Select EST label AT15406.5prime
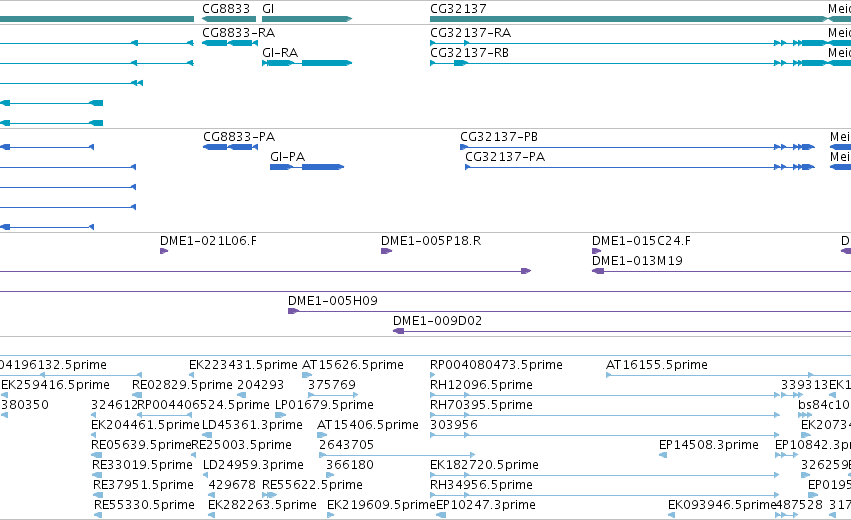851x520 pixels. (368, 425)
